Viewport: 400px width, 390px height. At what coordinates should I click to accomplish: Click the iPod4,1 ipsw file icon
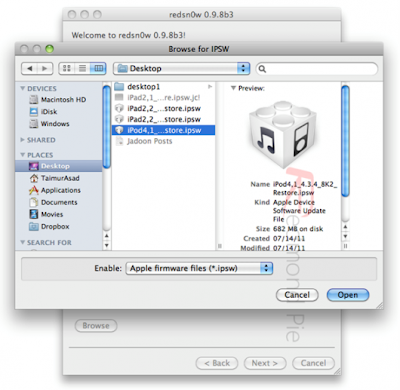[x=119, y=130]
